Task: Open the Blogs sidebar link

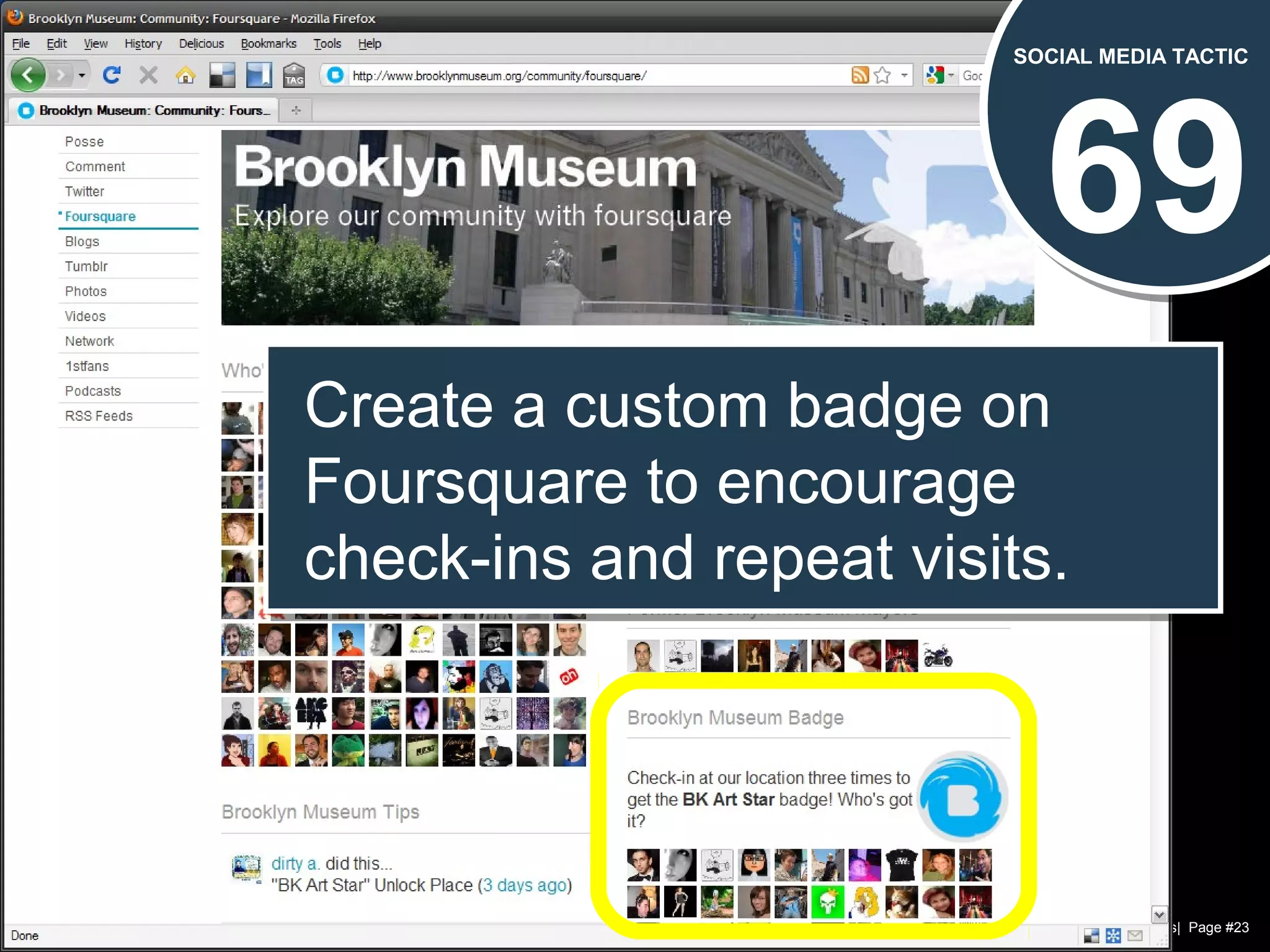Action: click(82, 242)
